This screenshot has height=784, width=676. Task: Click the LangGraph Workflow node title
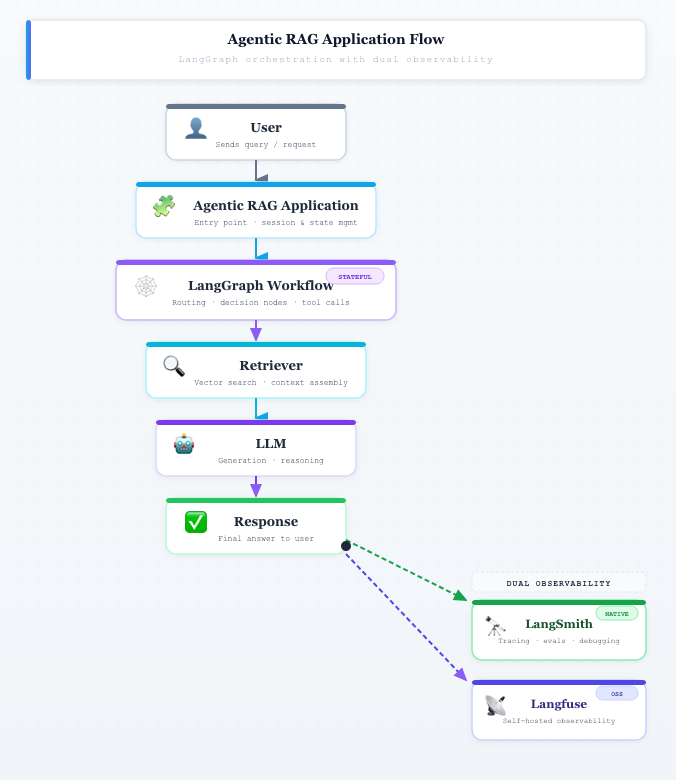[260, 286]
